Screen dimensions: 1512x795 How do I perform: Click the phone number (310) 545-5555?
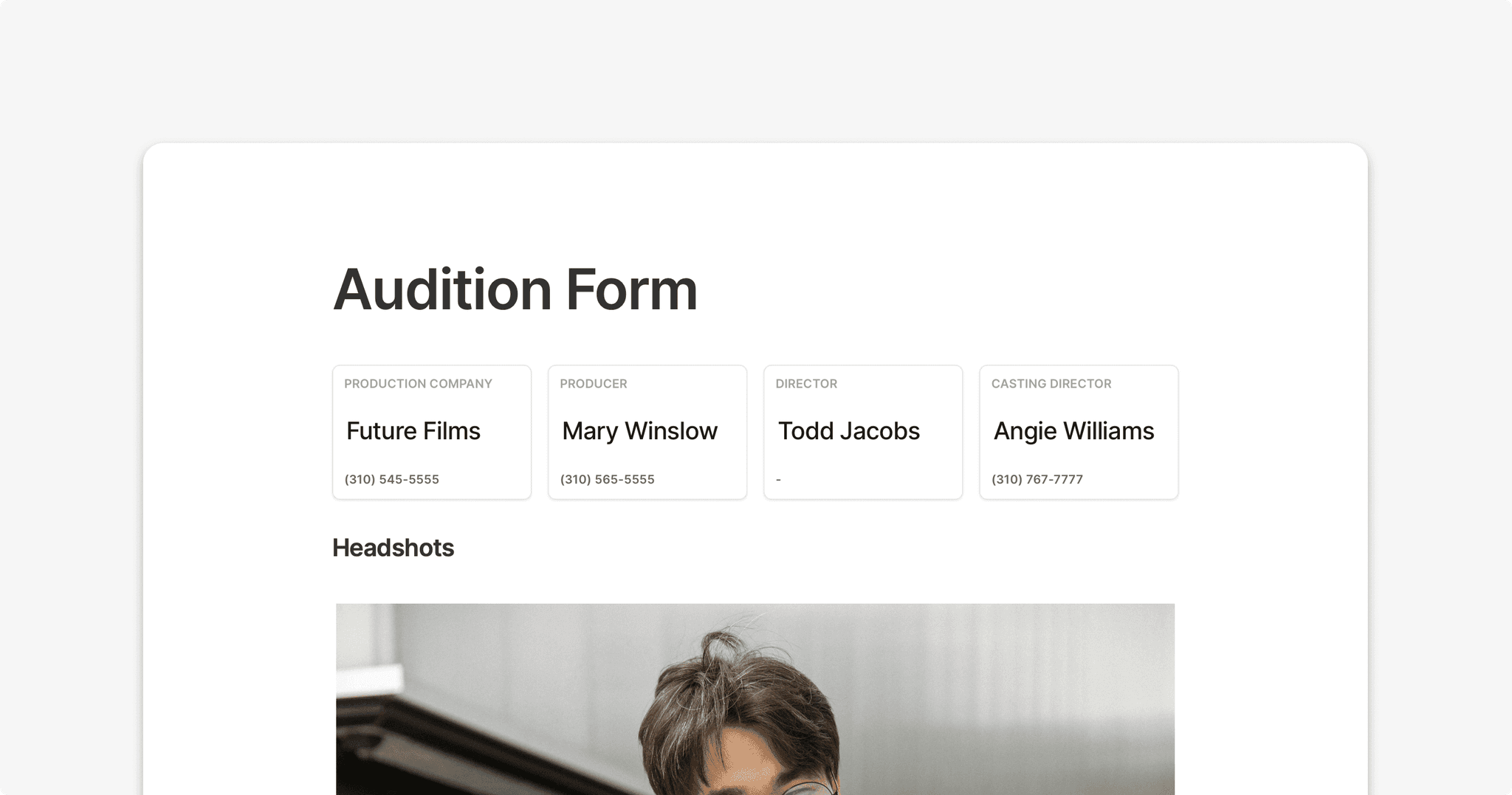[391, 479]
